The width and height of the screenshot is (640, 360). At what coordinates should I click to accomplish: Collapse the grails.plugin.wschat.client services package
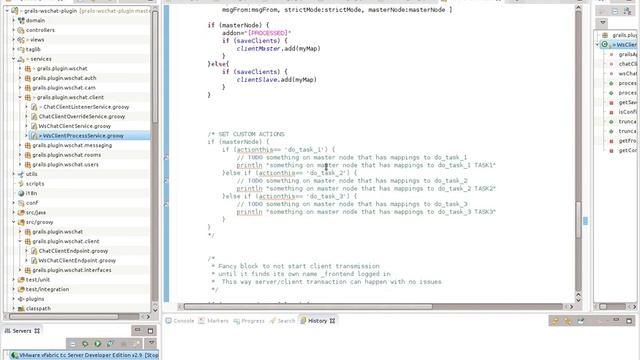click(x=20, y=97)
